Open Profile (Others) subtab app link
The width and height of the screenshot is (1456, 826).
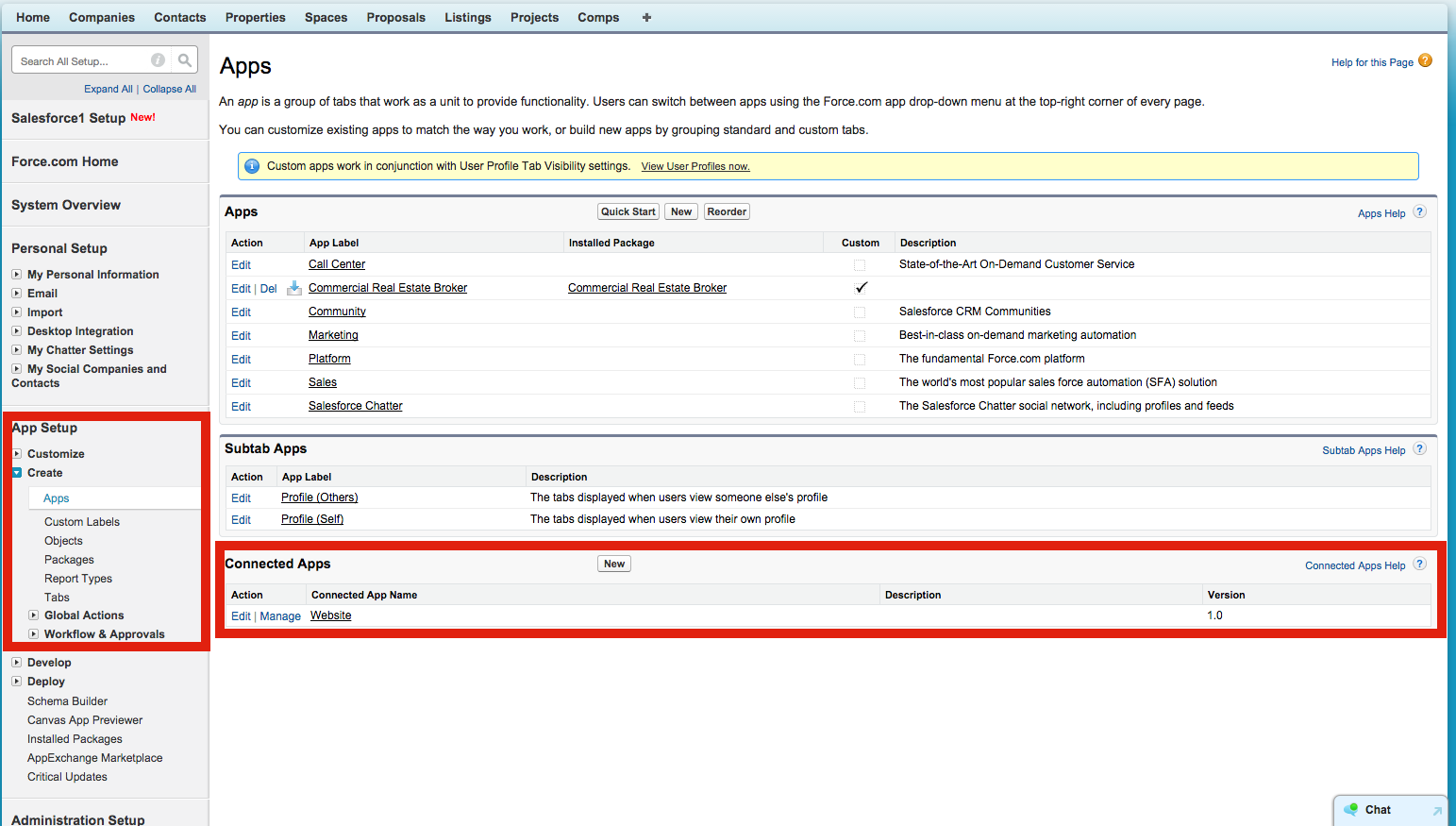point(320,497)
